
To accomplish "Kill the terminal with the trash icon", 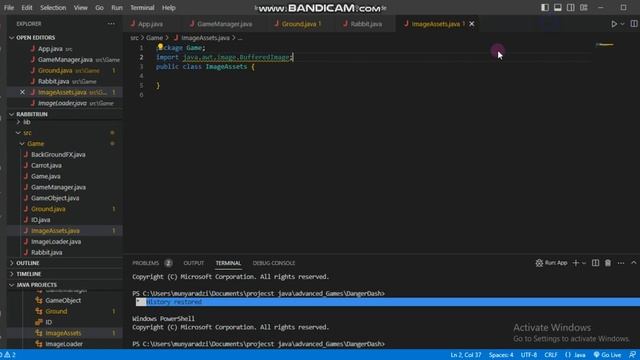I will 608,263.
